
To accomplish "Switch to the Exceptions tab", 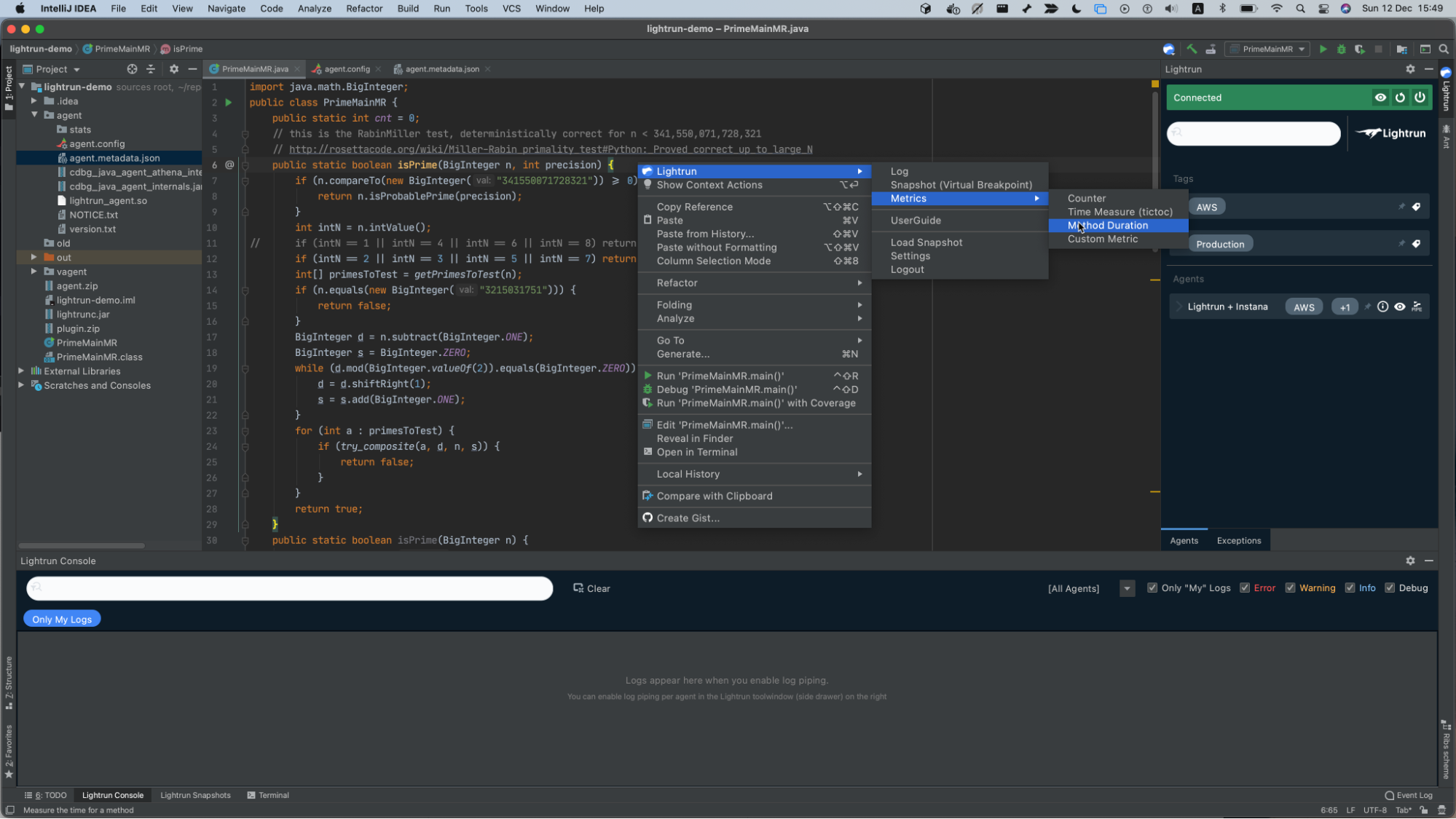I will (1238, 541).
